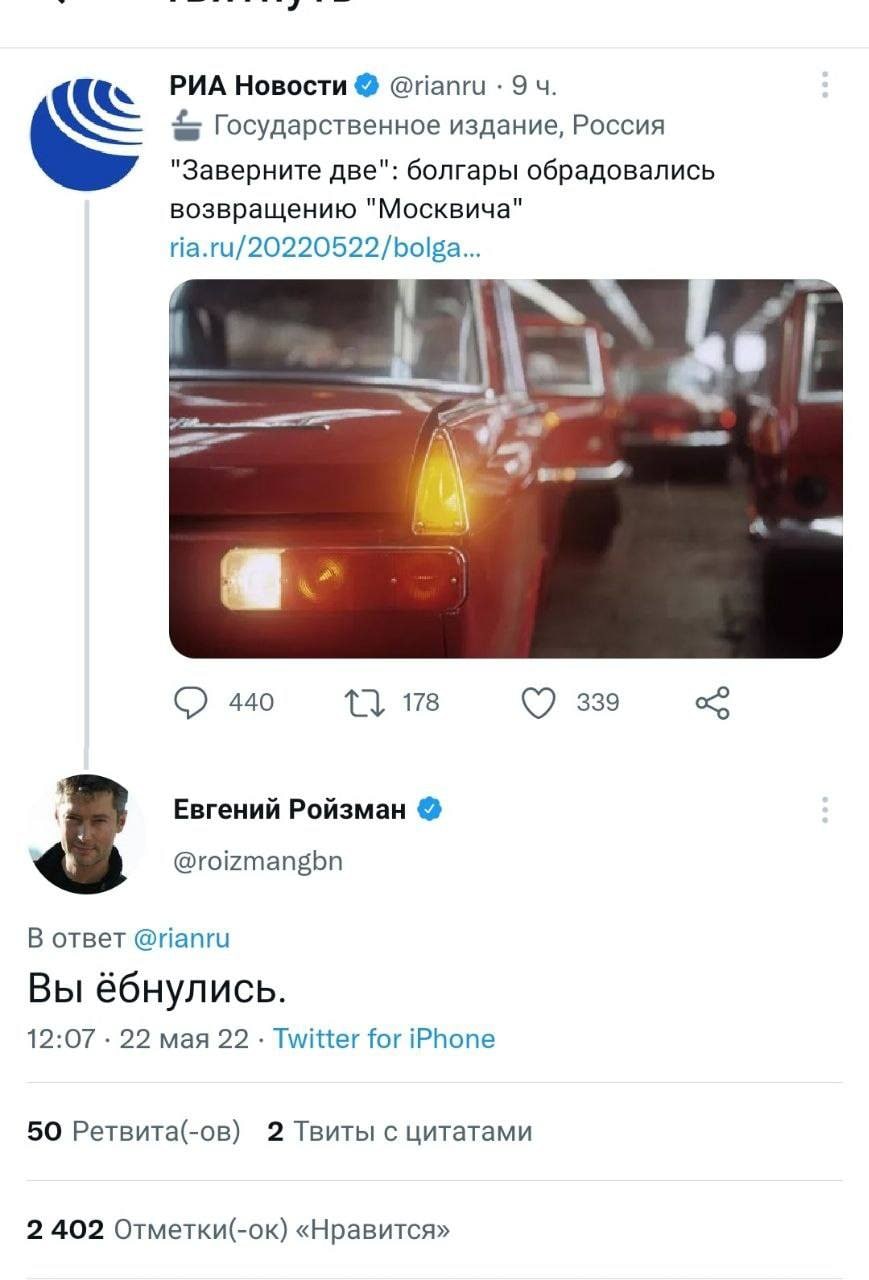
Task: View the 50 Ретвита(-ов) list
Action: pos(134,1131)
